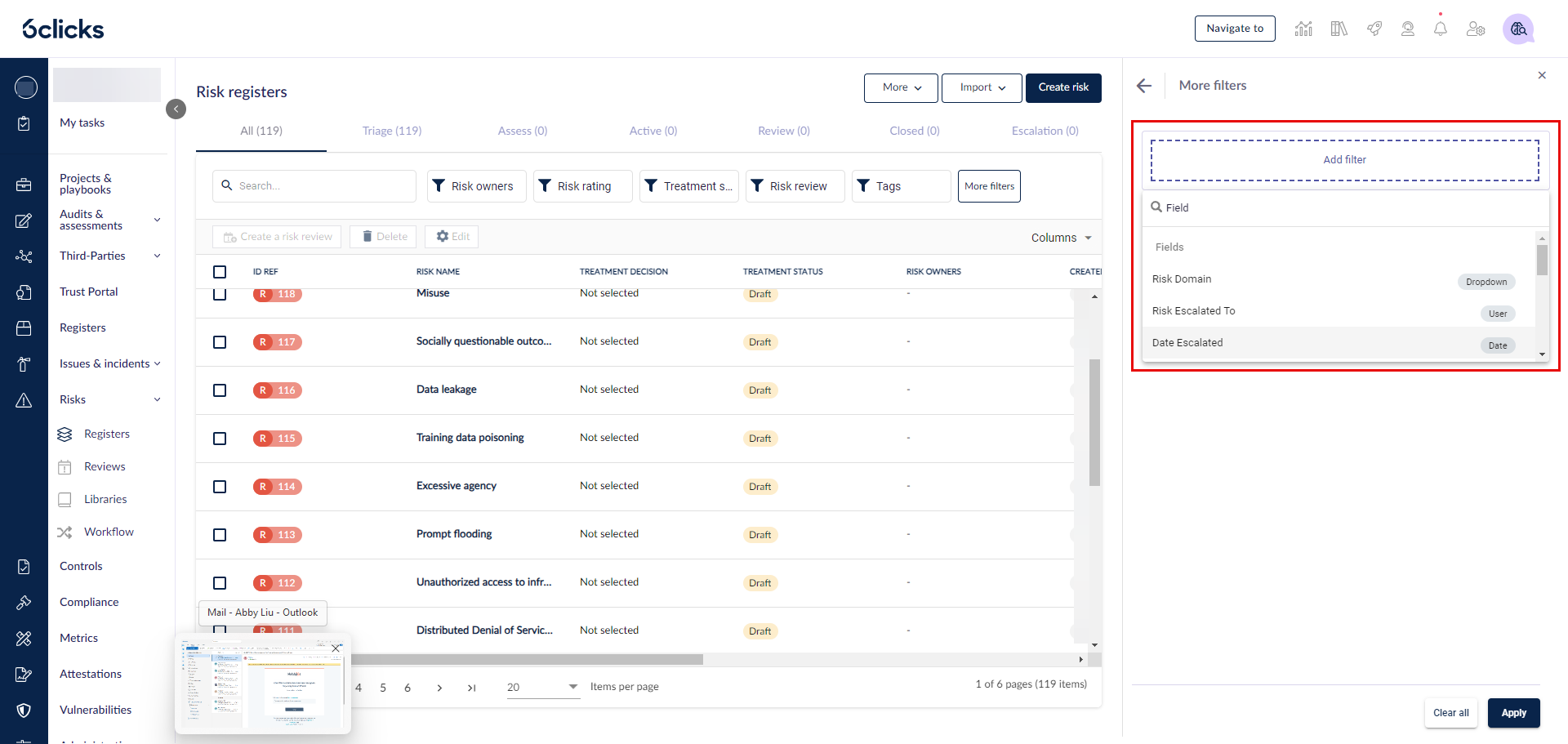Collapse the sidebar with the chevron button
Viewport: 1568px width, 744px height.
[176, 109]
